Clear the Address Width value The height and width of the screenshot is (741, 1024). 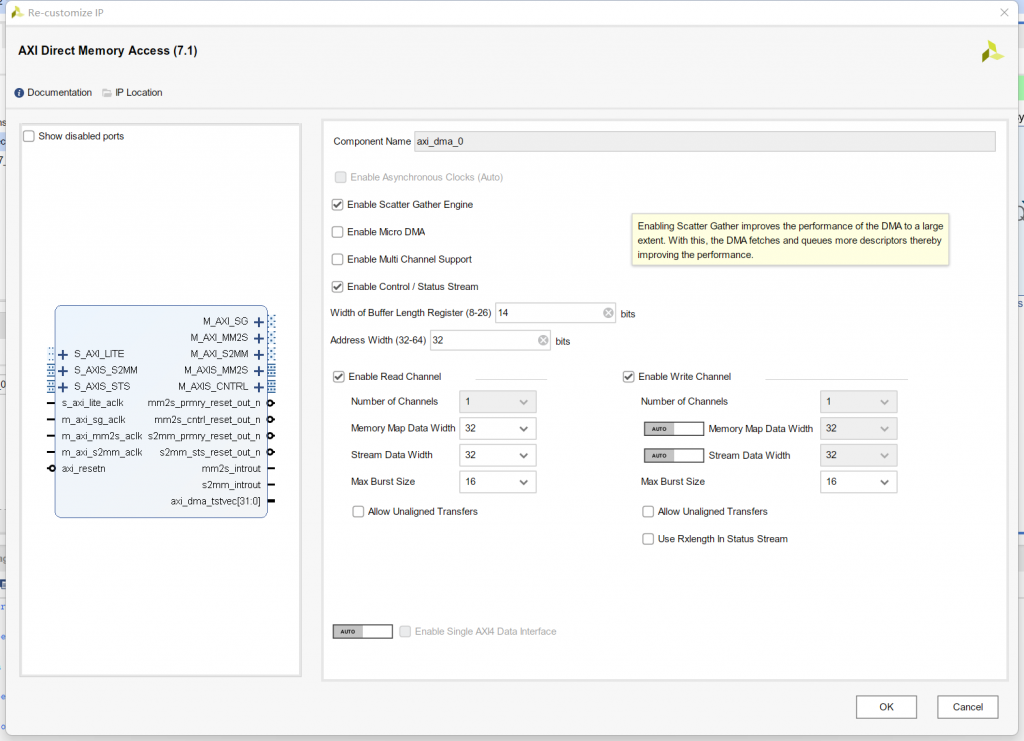coord(543,340)
